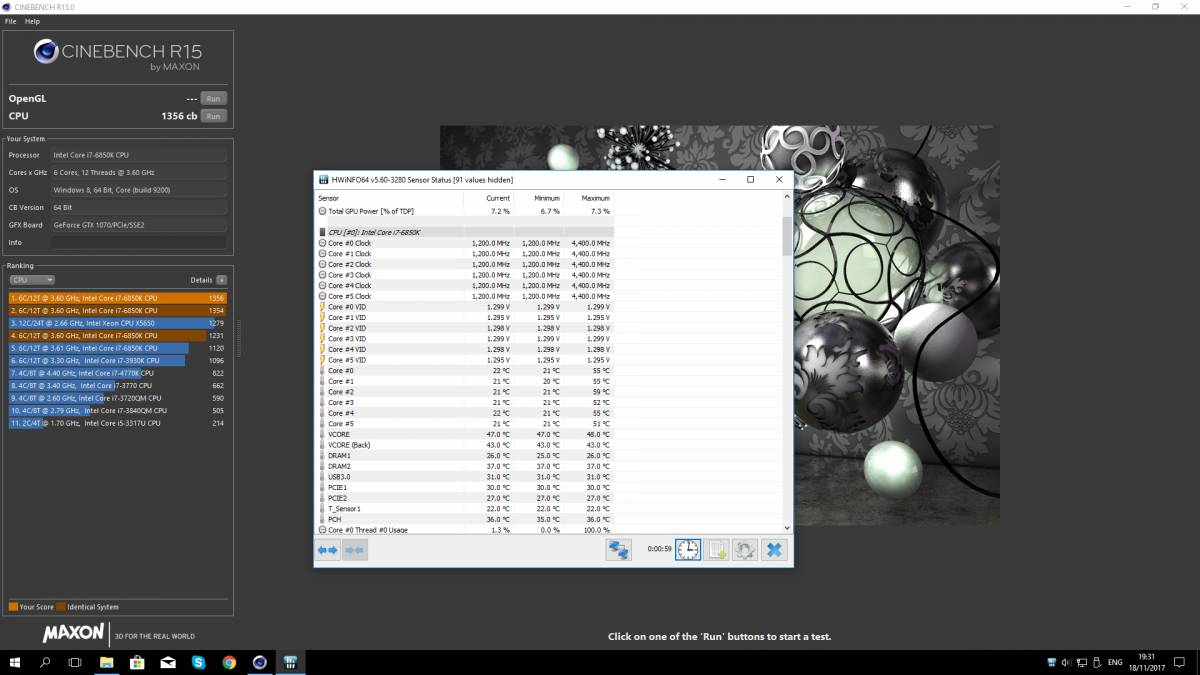Click the ENG language indicator in the taskbar
This screenshot has width=1200, height=675.
1114,662
